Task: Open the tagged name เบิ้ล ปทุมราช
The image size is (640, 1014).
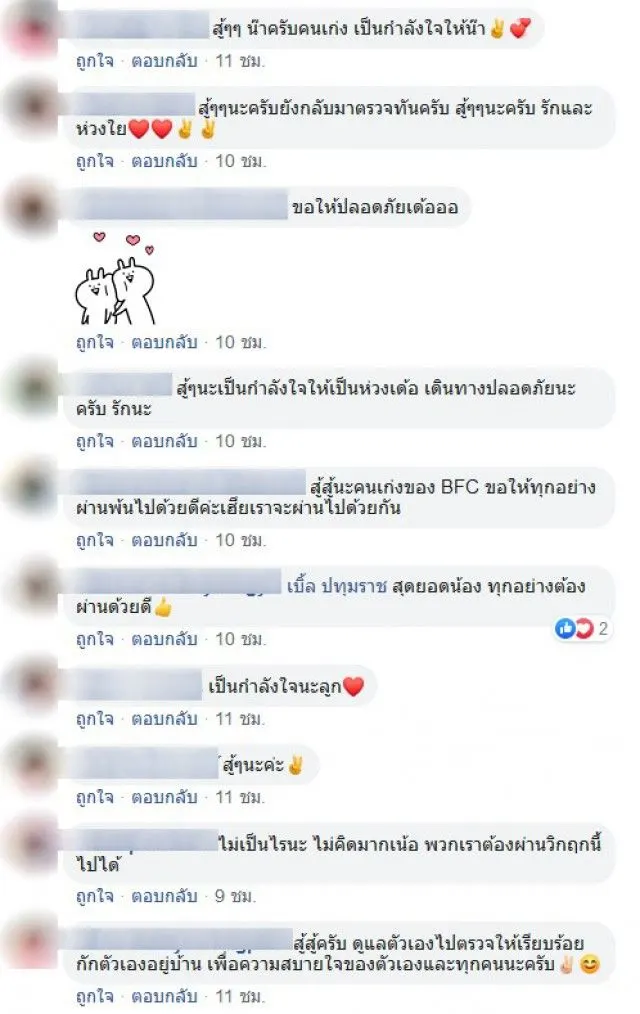Action: (x=336, y=586)
